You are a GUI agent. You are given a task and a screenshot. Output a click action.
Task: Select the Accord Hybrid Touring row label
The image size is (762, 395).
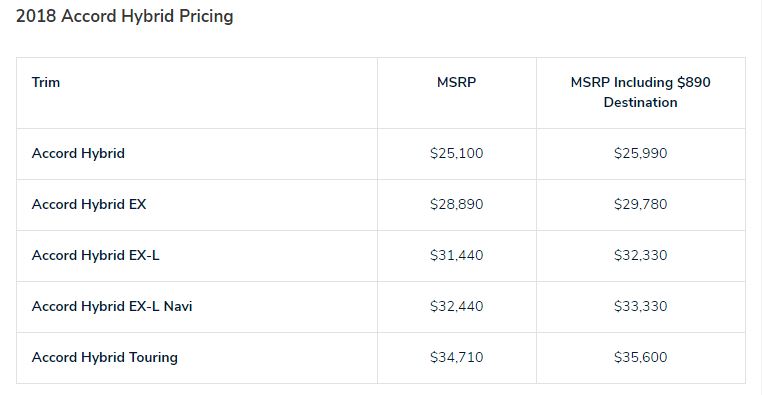(x=104, y=358)
